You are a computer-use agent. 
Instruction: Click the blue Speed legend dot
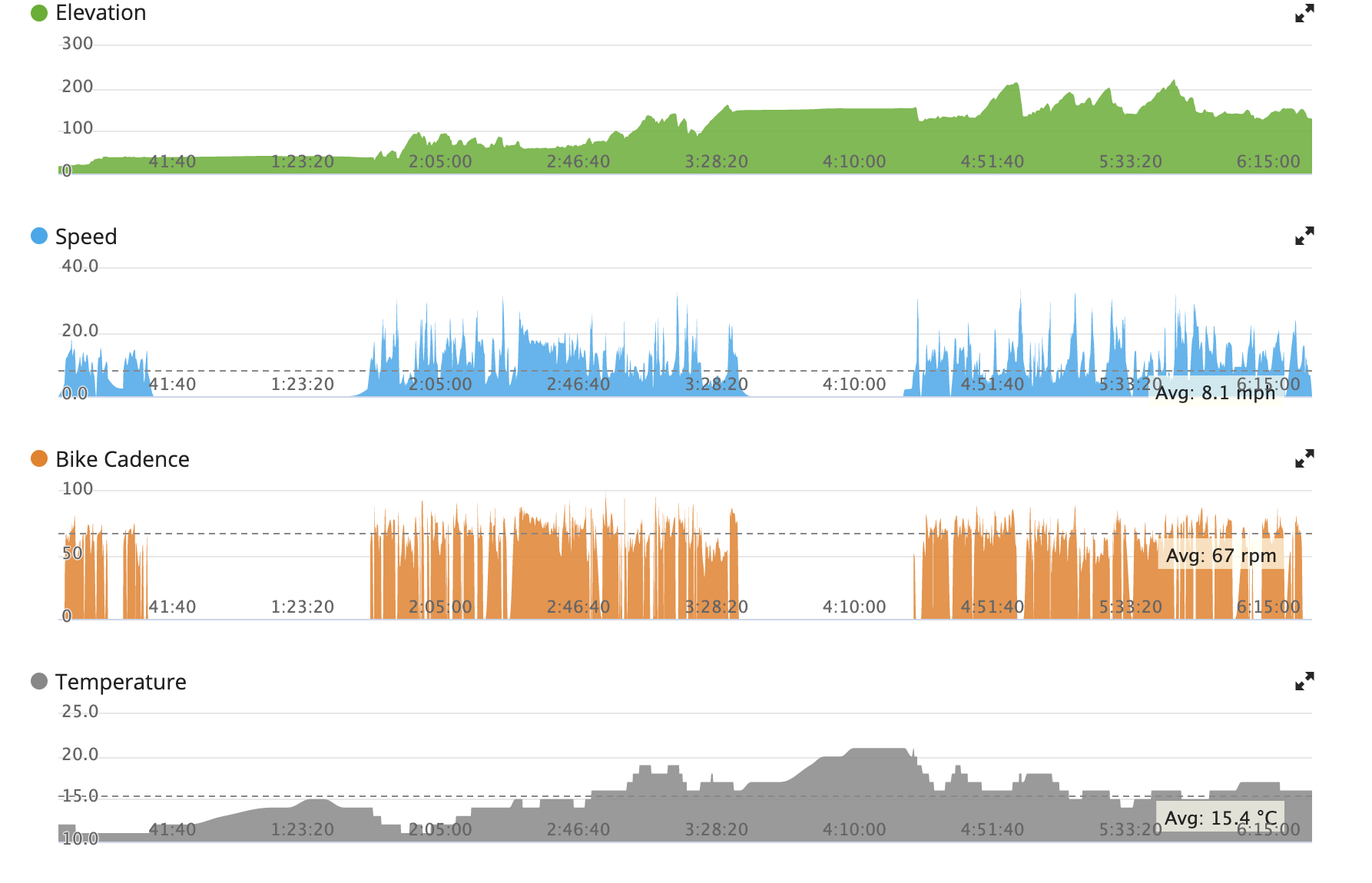coord(39,236)
